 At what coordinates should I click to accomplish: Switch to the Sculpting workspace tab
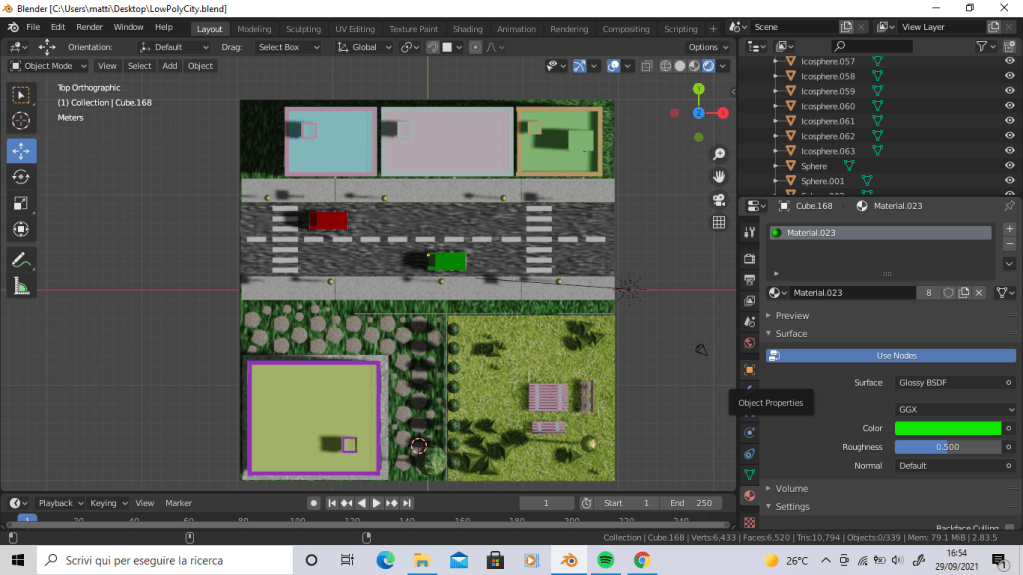tap(303, 29)
